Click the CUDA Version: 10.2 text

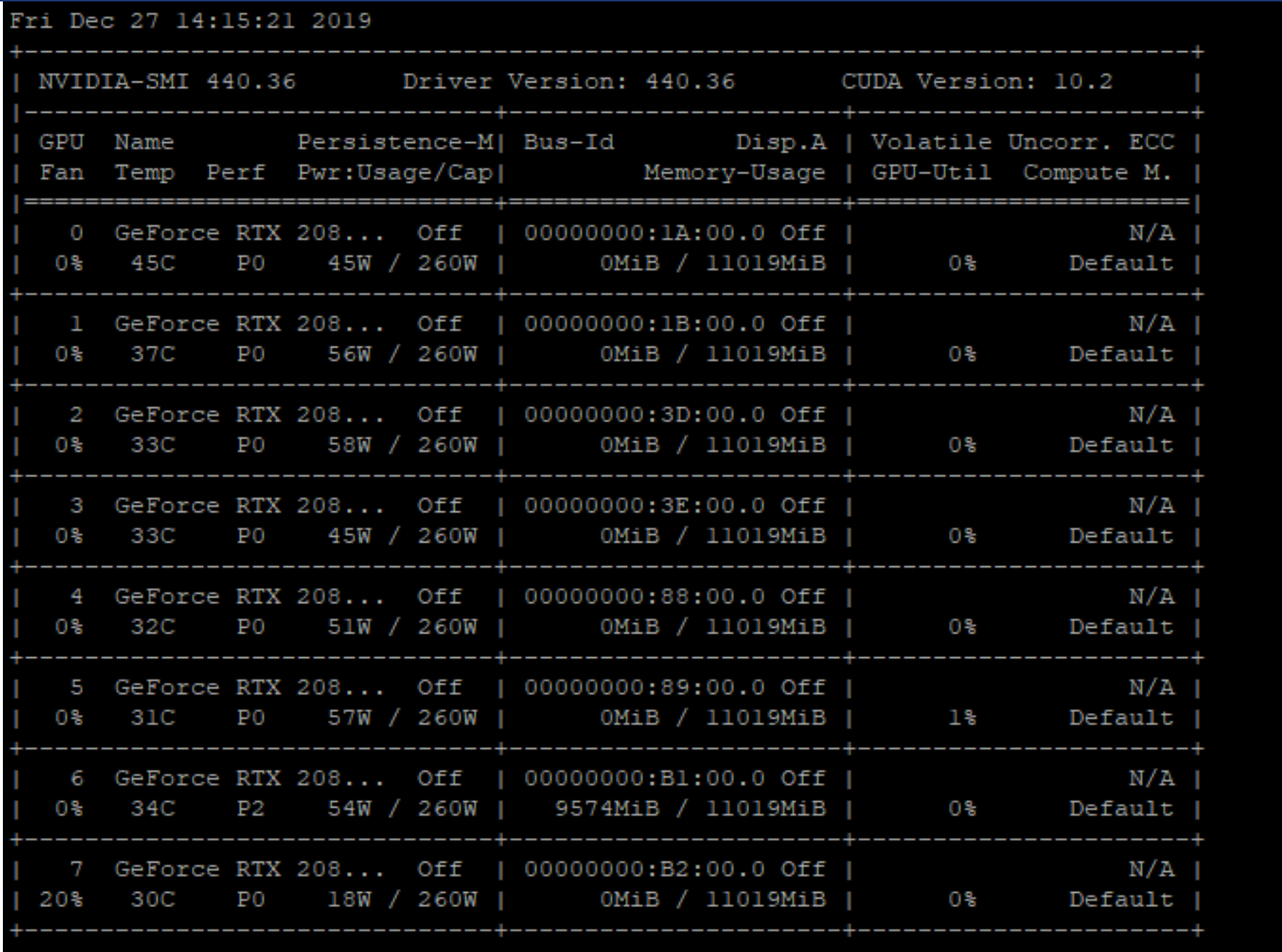[977, 81]
